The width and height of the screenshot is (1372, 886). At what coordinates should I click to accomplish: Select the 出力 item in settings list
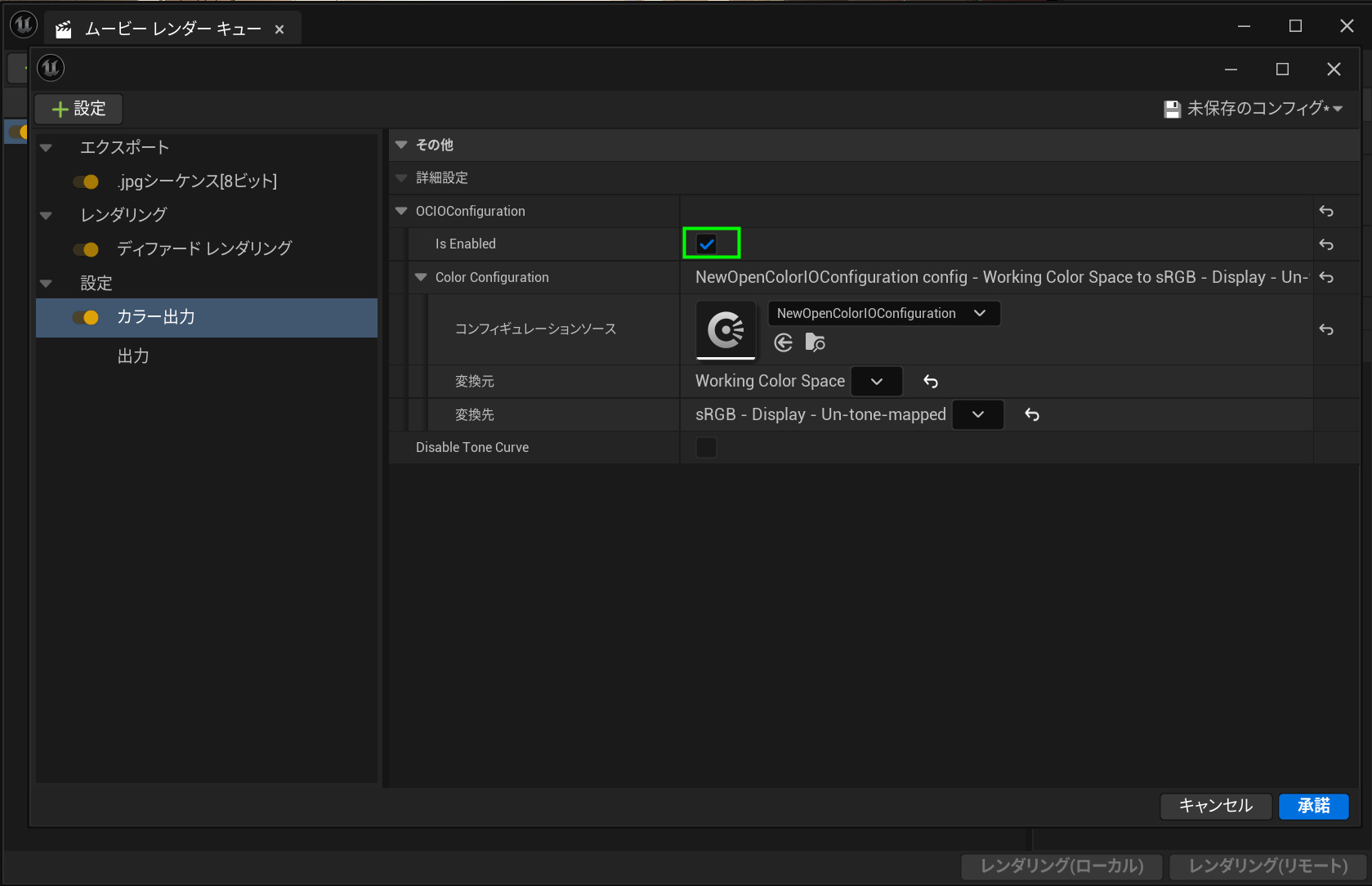tap(133, 356)
